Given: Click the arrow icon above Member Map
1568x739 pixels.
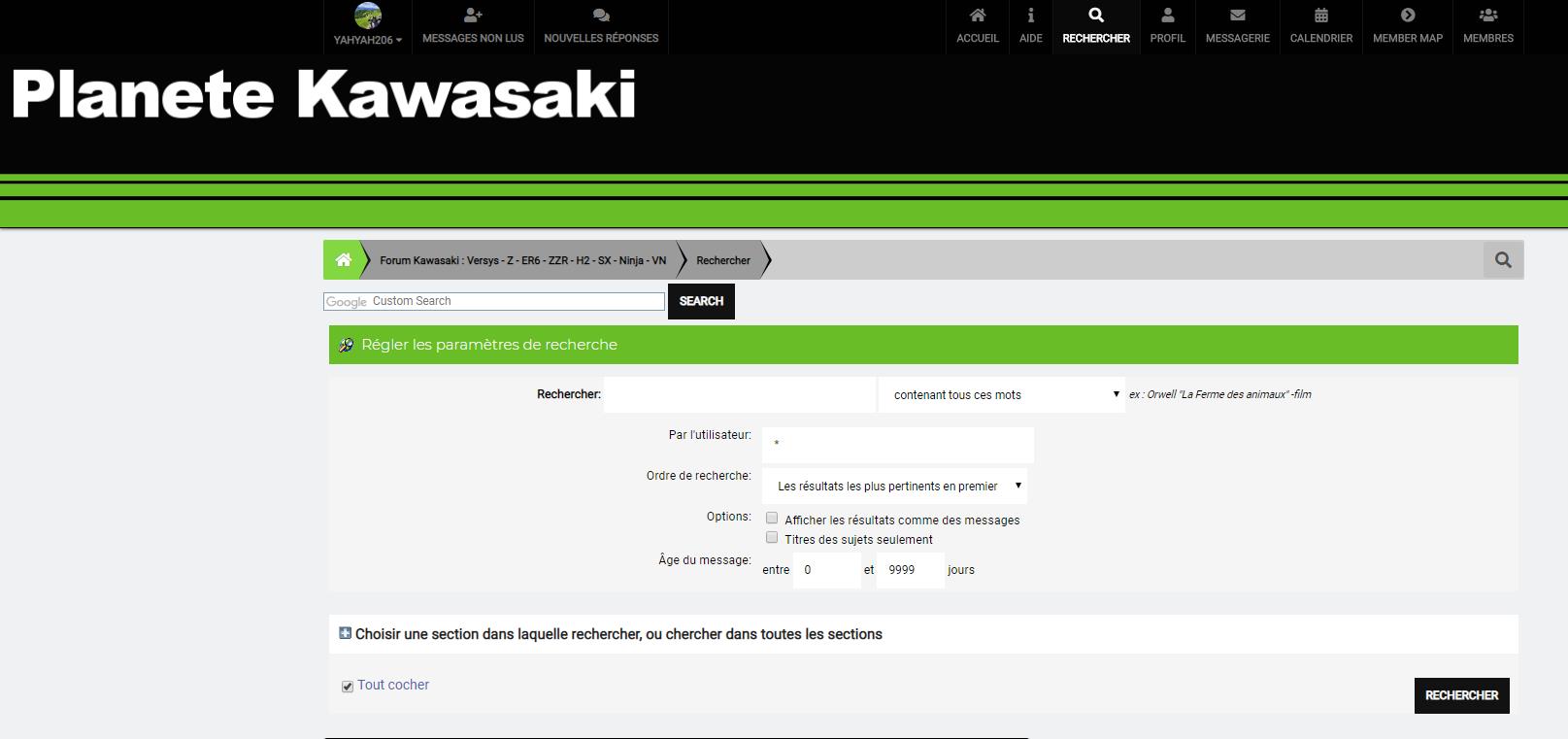Looking at the screenshot, I should [1408, 15].
